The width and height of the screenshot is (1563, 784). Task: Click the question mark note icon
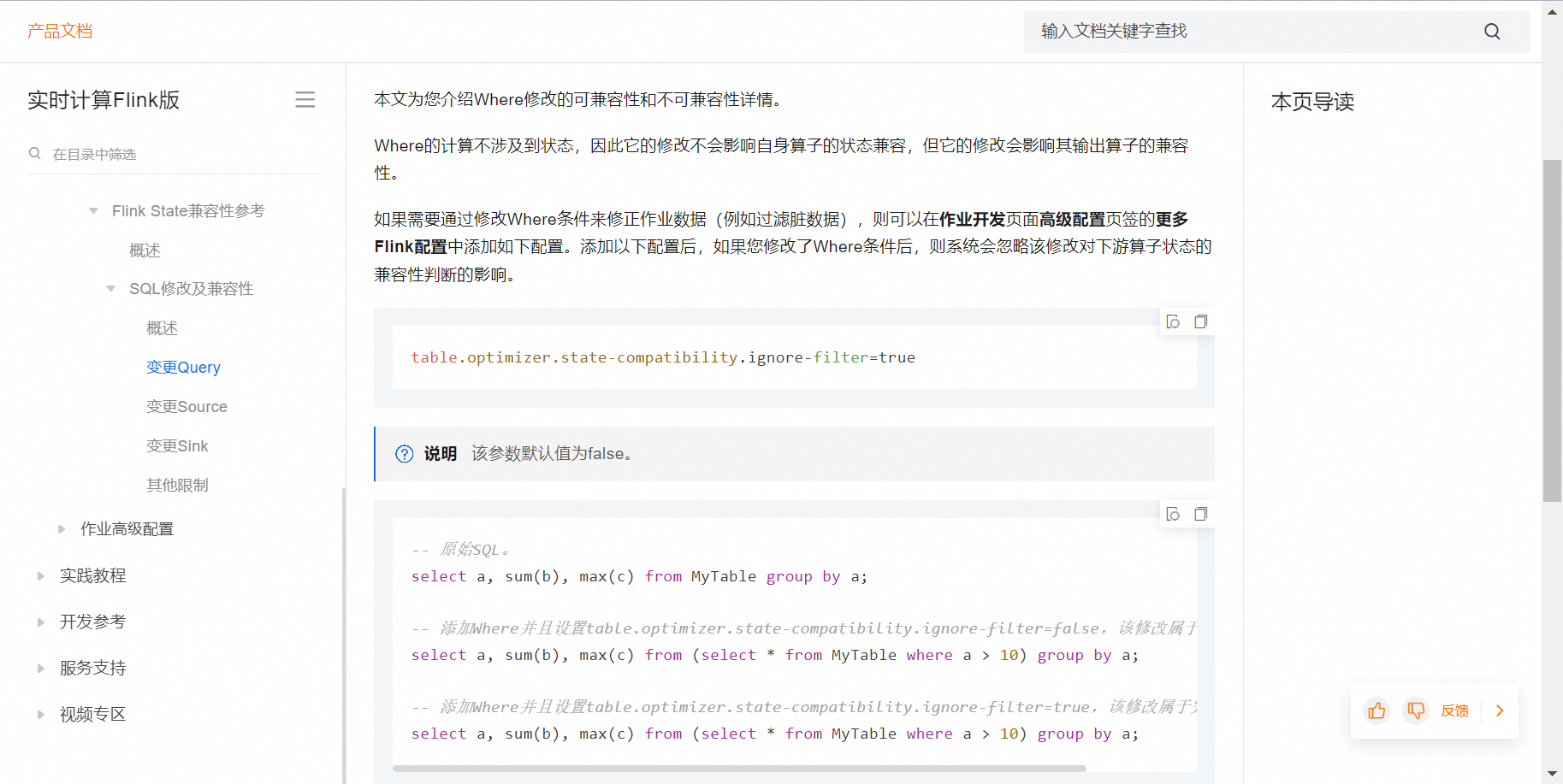point(405,454)
